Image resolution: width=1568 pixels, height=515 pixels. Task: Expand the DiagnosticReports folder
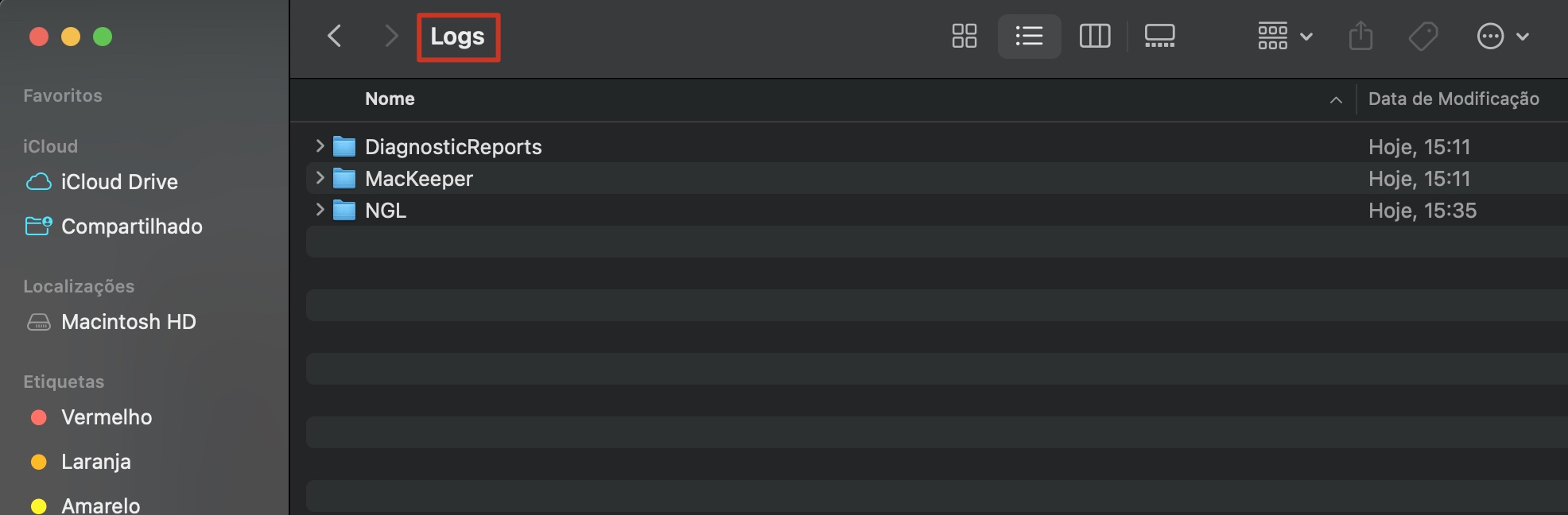pyautogui.click(x=320, y=146)
